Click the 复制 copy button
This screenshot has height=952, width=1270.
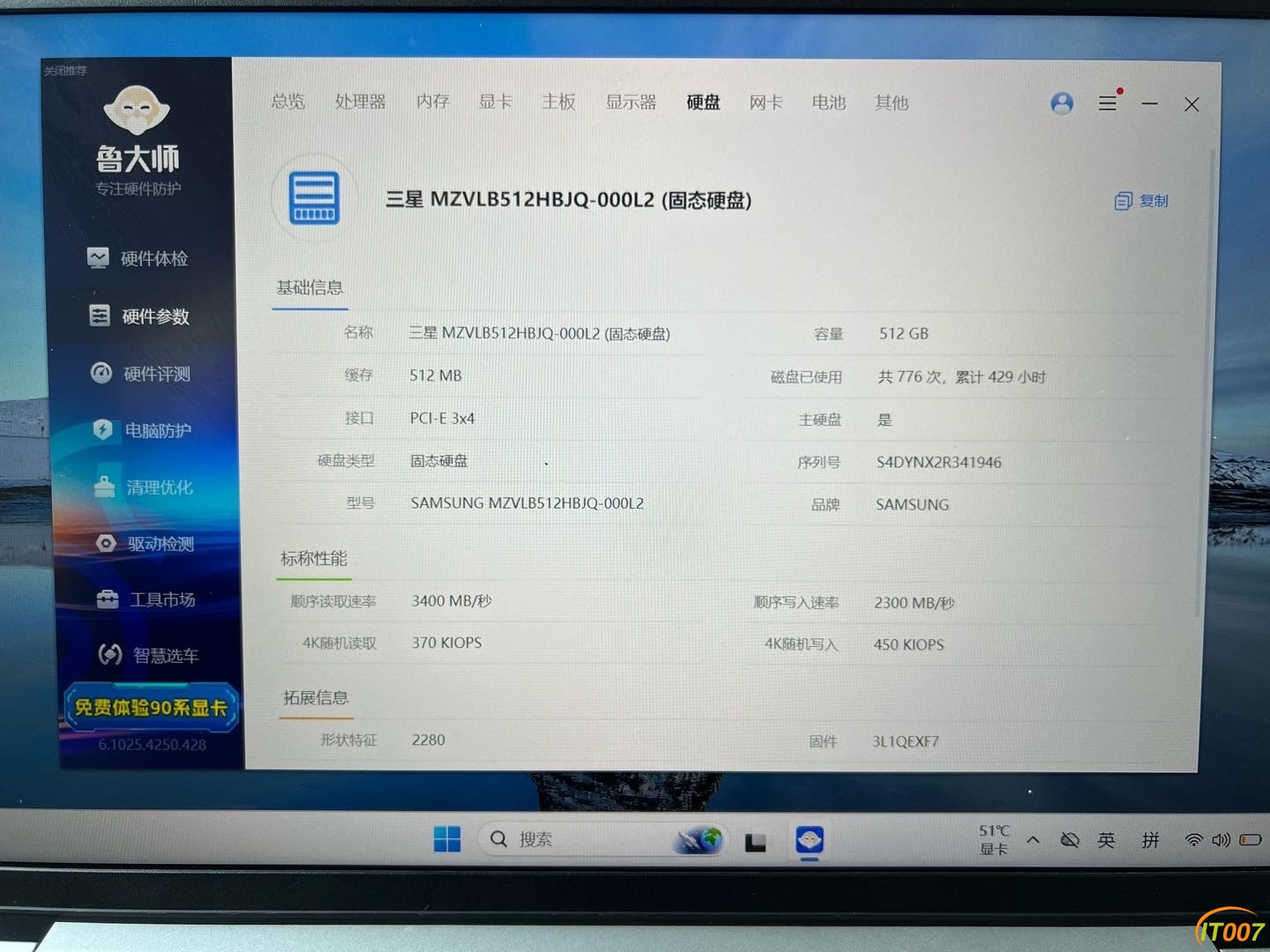tap(1142, 201)
